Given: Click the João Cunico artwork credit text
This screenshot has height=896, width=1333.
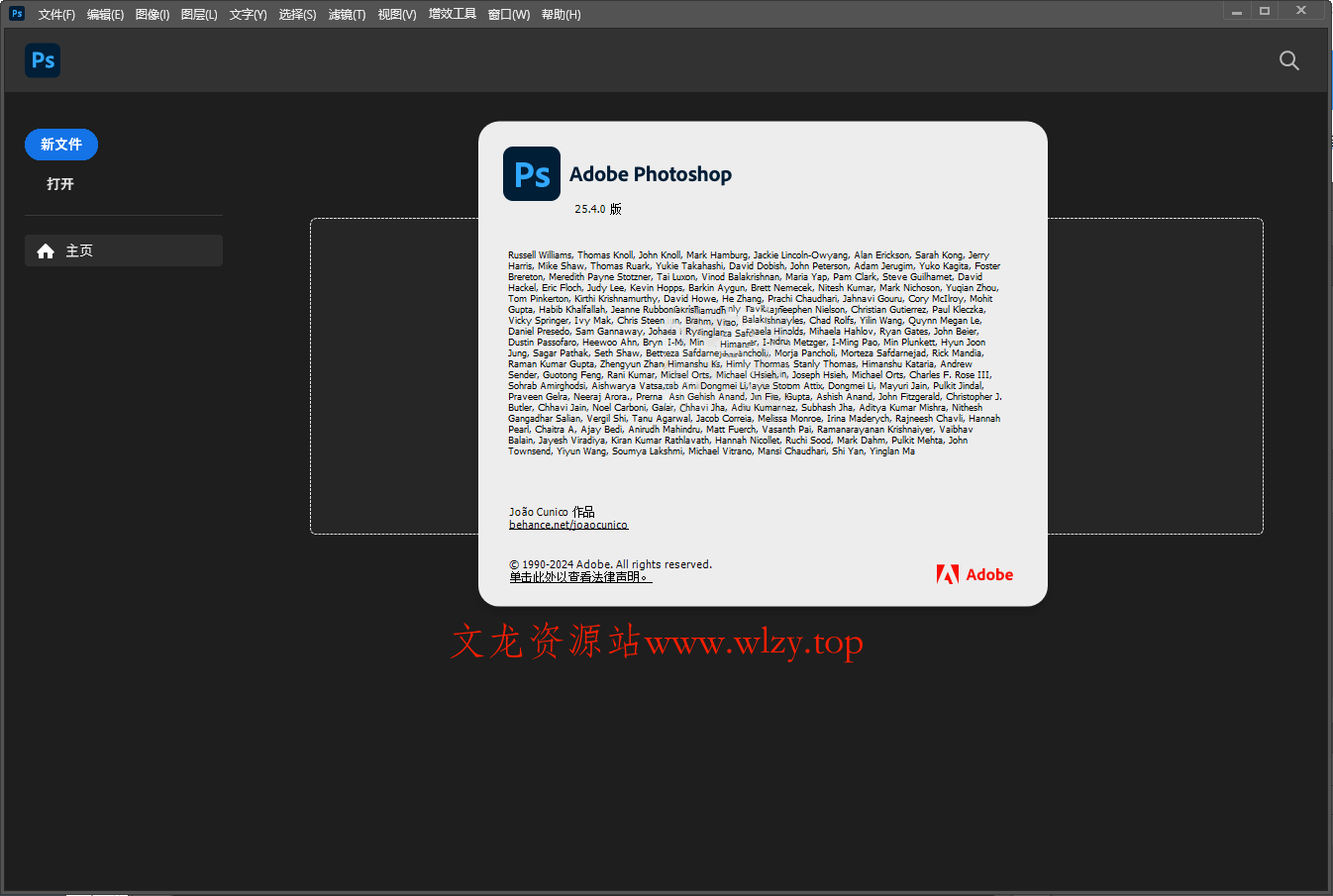Looking at the screenshot, I should (552, 511).
